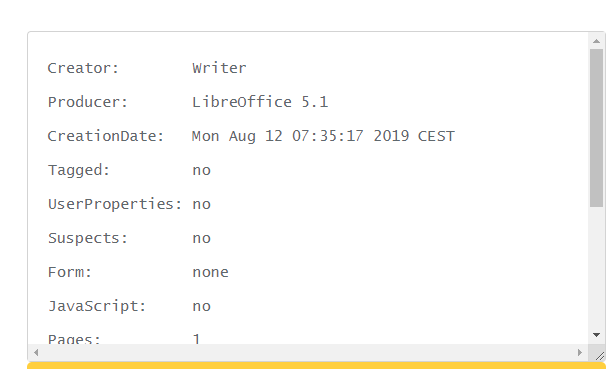610x369 pixels.
Task: Click the 'Producer:' label text
Action: 88,102
